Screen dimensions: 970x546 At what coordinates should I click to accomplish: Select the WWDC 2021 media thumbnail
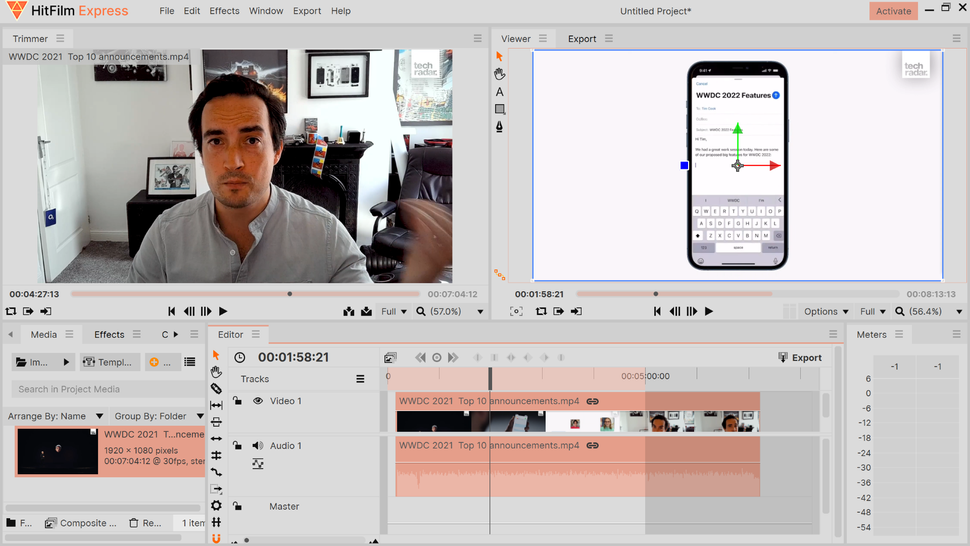click(x=58, y=451)
